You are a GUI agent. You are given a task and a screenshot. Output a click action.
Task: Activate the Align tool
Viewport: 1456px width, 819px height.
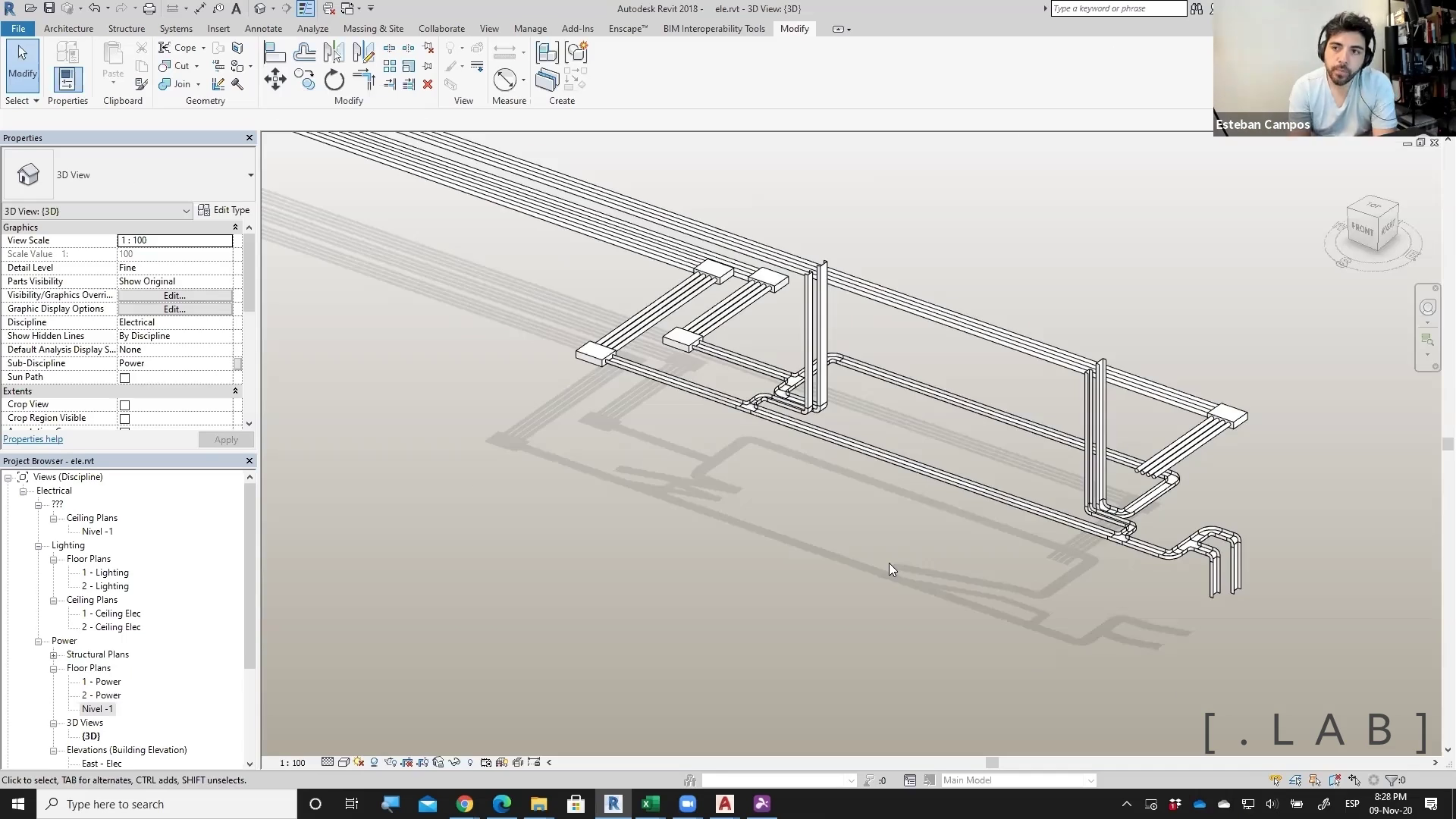[x=275, y=52]
